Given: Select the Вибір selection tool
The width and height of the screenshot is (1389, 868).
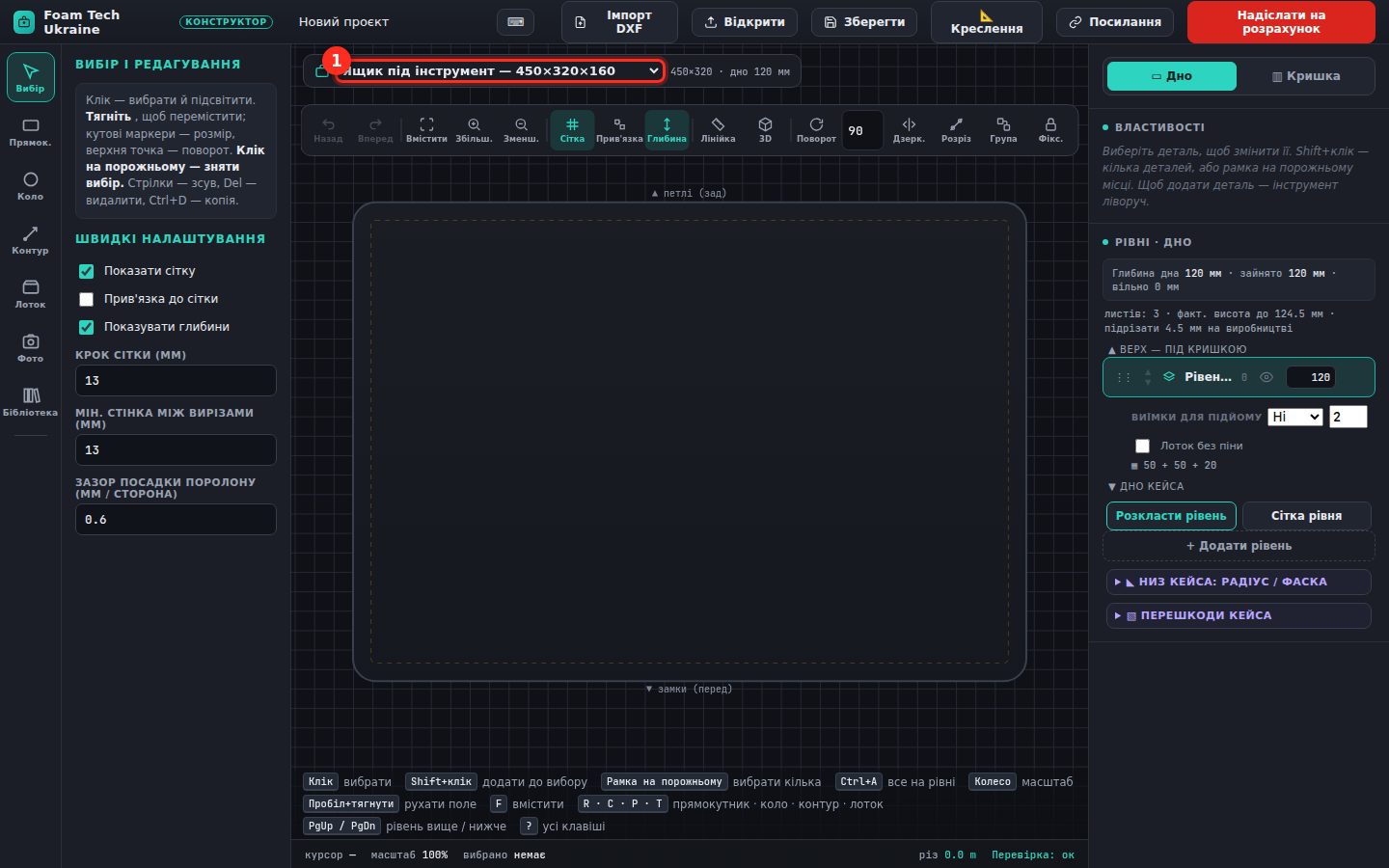Looking at the screenshot, I should click(x=30, y=77).
